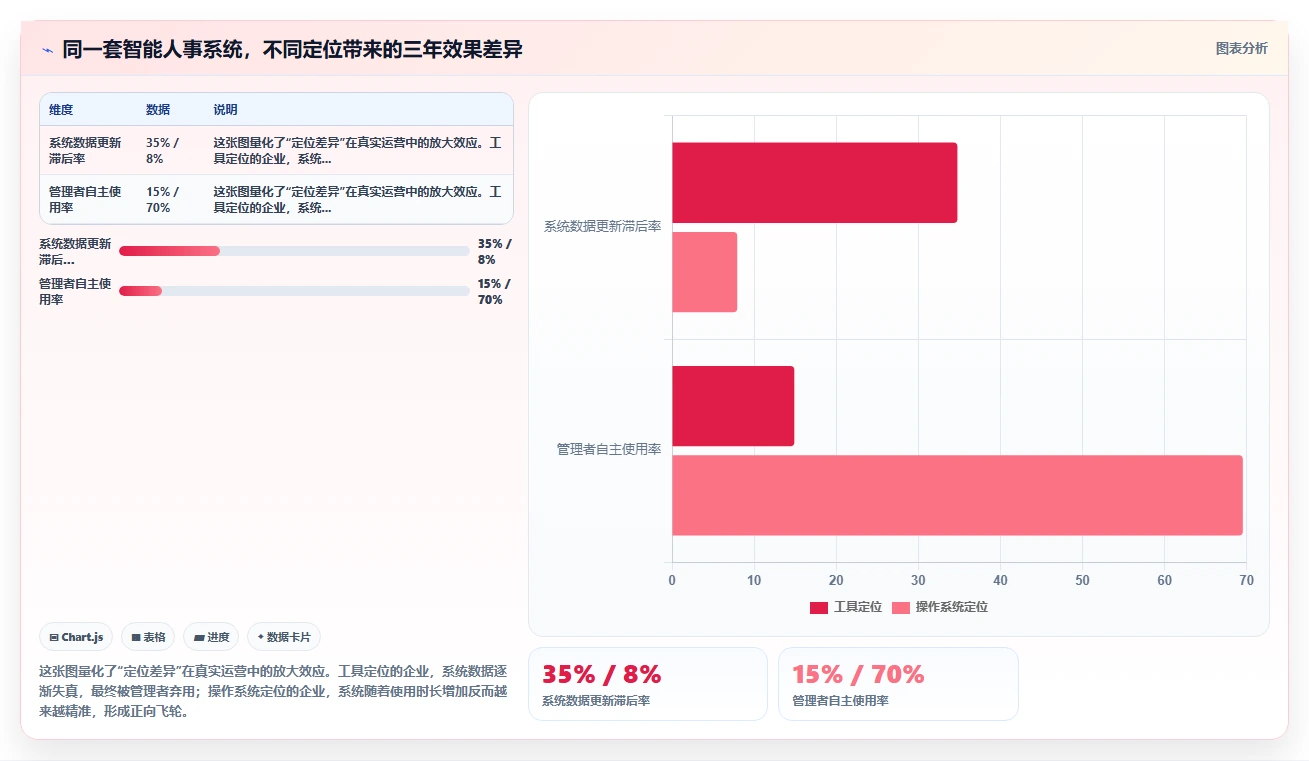Click the 管理者自主使用率 y-axis label on the chart

(609, 450)
